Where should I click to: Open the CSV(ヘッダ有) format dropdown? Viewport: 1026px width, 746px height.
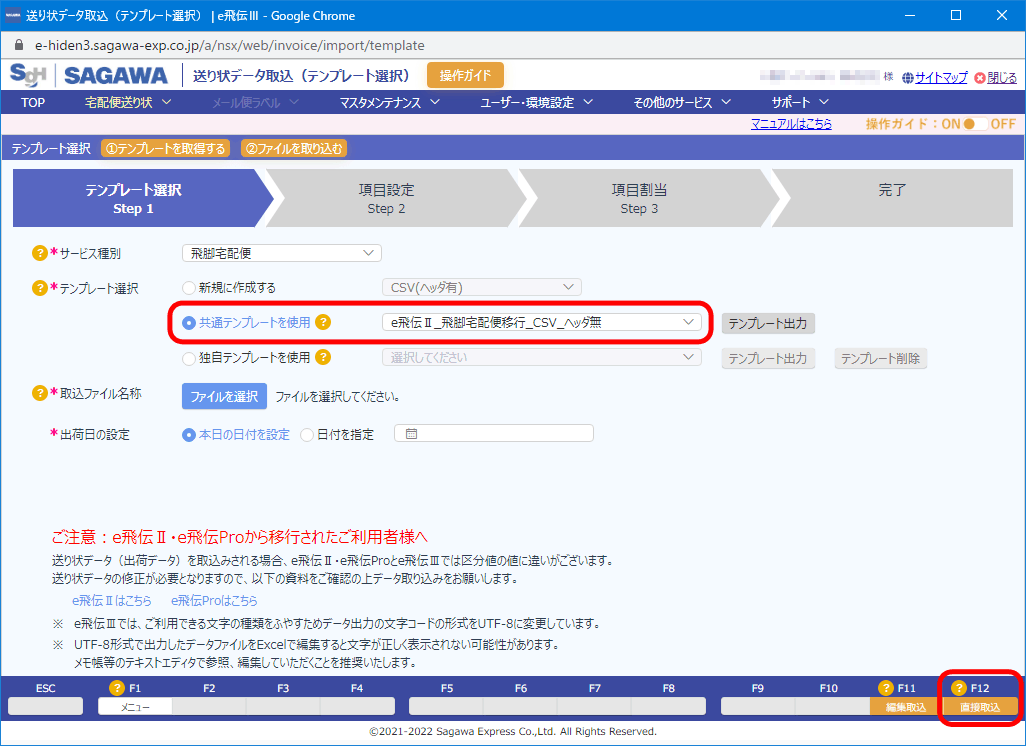click(482, 287)
